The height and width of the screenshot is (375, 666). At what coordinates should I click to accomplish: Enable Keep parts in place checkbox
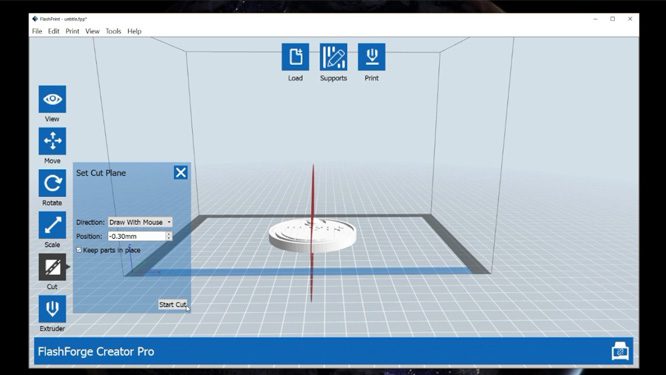(x=79, y=250)
